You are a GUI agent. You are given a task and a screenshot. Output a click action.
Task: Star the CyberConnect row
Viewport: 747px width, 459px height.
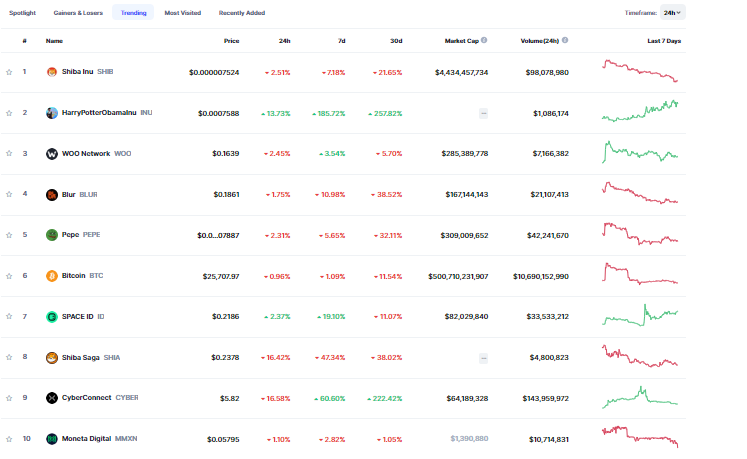9,398
